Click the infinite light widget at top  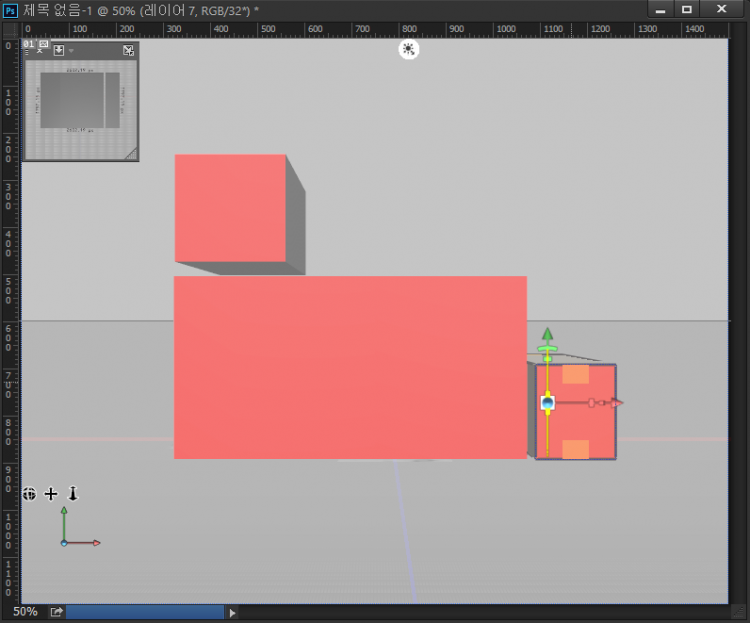pos(408,49)
